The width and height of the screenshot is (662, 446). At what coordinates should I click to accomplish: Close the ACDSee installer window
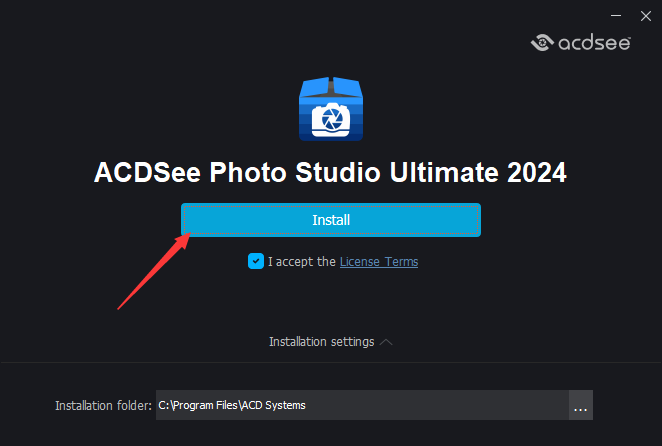[646, 16]
